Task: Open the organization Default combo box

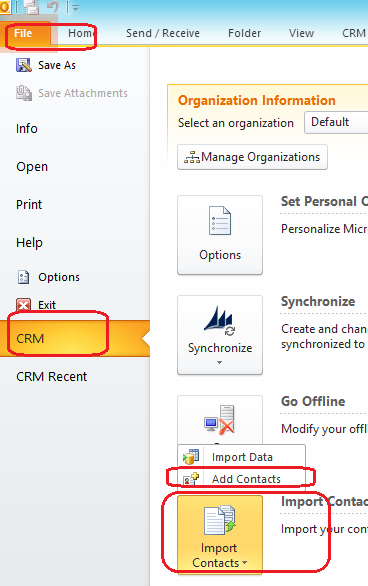Action: [336, 122]
